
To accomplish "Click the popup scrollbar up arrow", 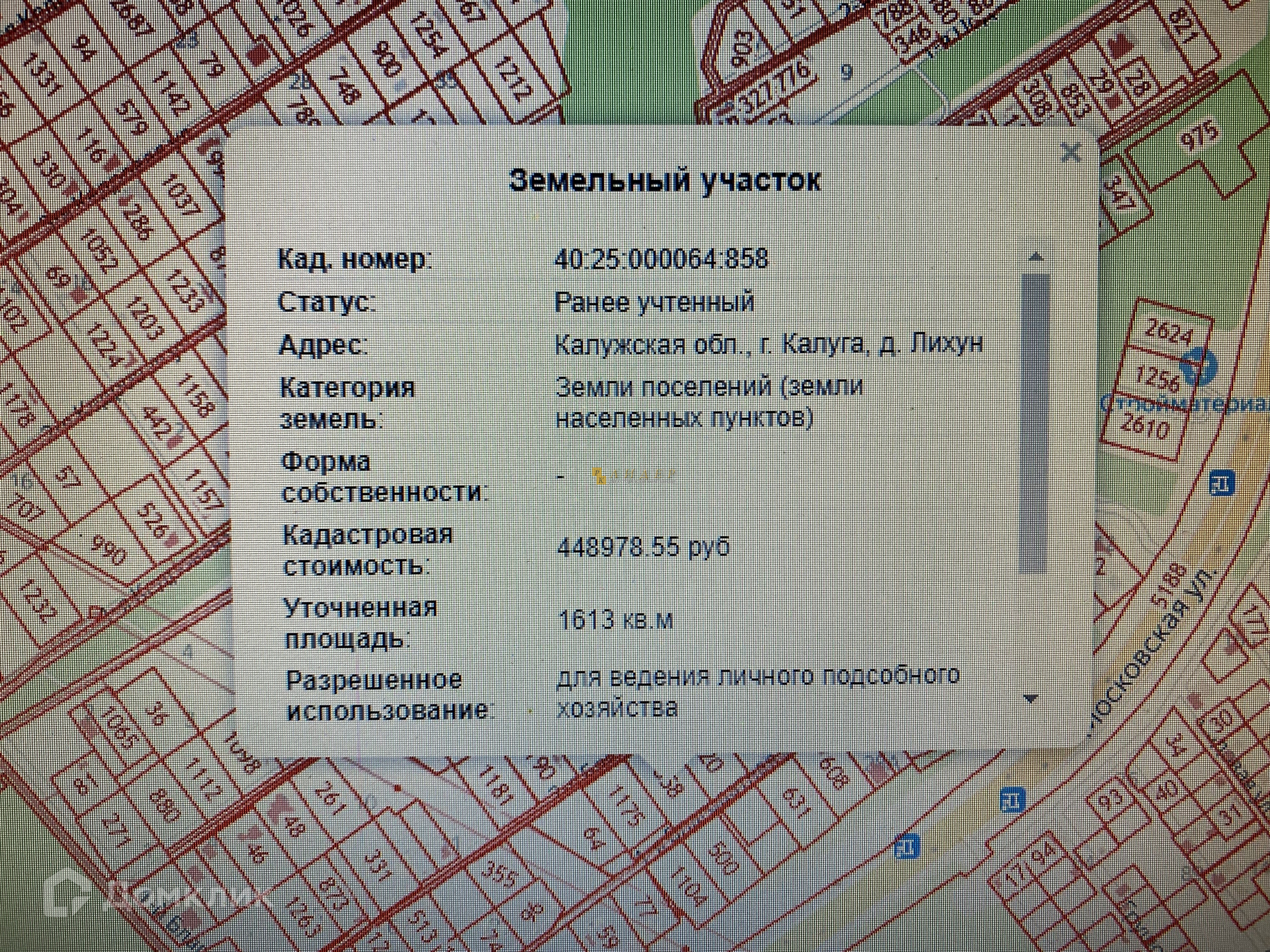I will (1036, 258).
